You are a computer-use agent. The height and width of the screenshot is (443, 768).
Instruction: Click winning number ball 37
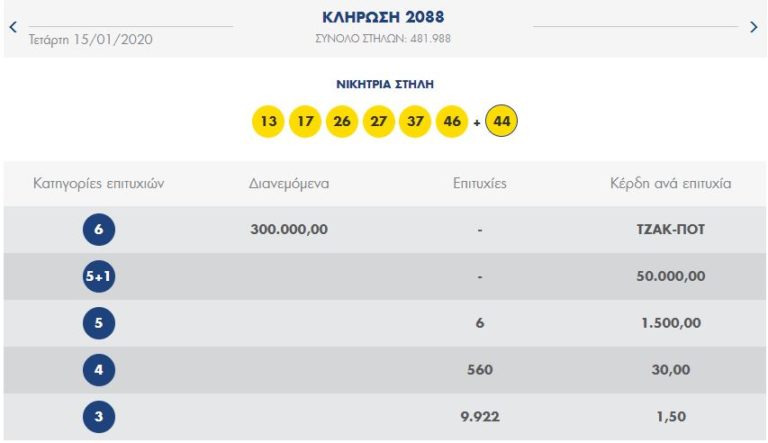point(415,123)
